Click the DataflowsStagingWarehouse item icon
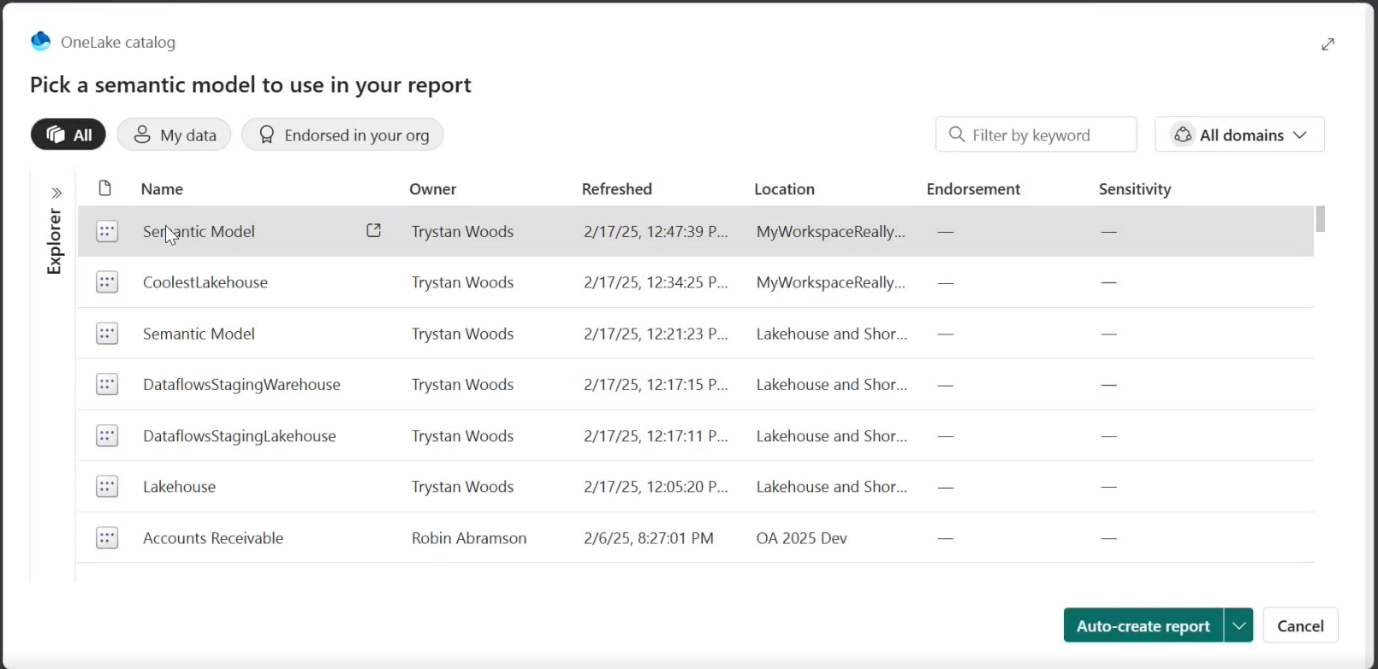 point(107,384)
